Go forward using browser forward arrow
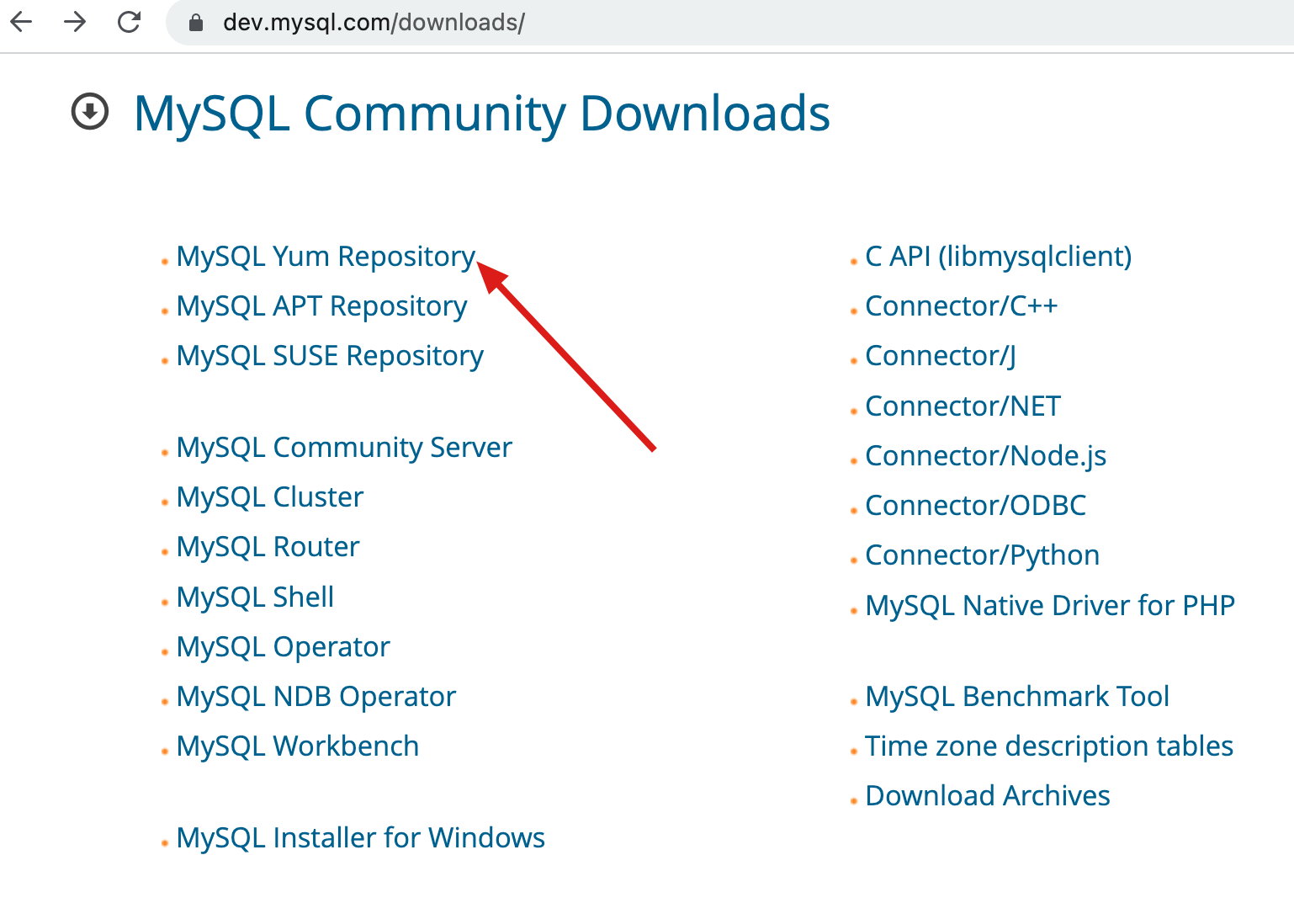The height and width of the screenshot is (924, 1294). coord(75,22)
